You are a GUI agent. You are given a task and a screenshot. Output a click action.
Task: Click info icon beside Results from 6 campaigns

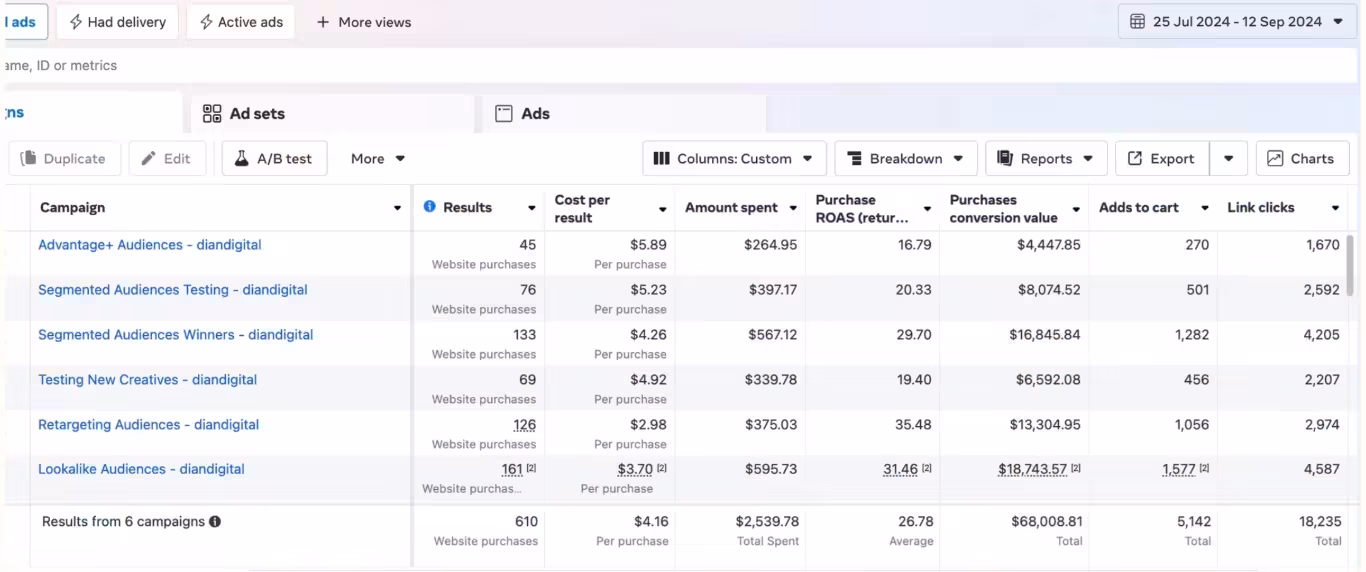[x=215, y=522]
